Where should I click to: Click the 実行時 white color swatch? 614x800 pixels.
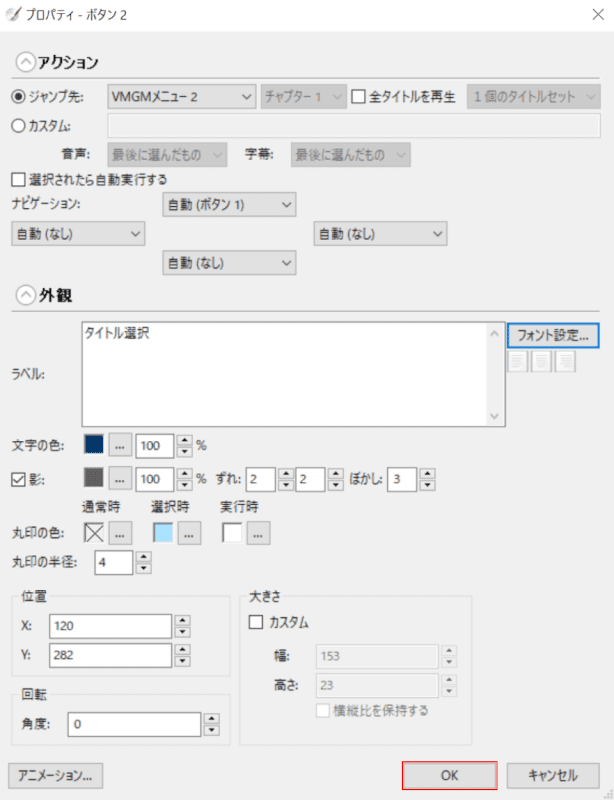[232, 533]
